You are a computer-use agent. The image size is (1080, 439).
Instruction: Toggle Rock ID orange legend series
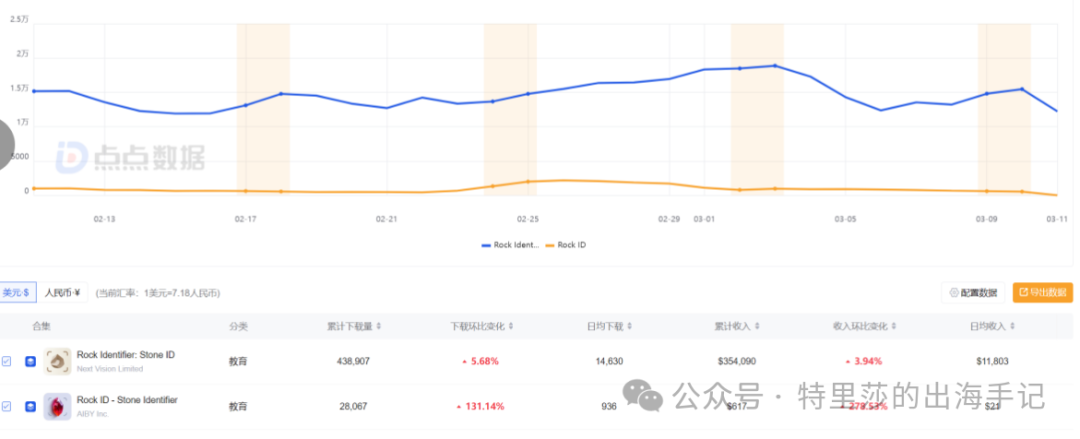pyautogui.click(x=565, y=245)
